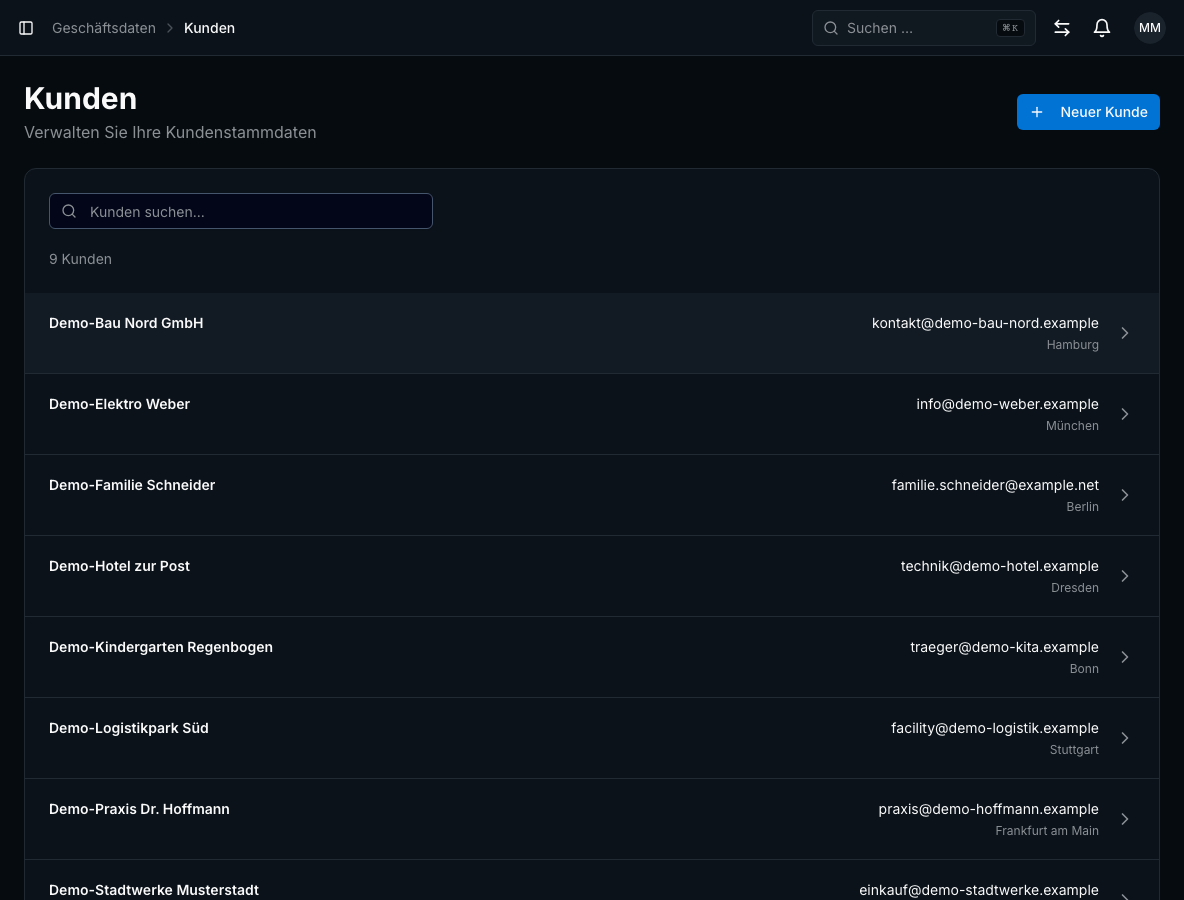Screen dimensions: 1184x900
Task: Click the traeger@demo-kita.example email
Action: pos(1004,647)
